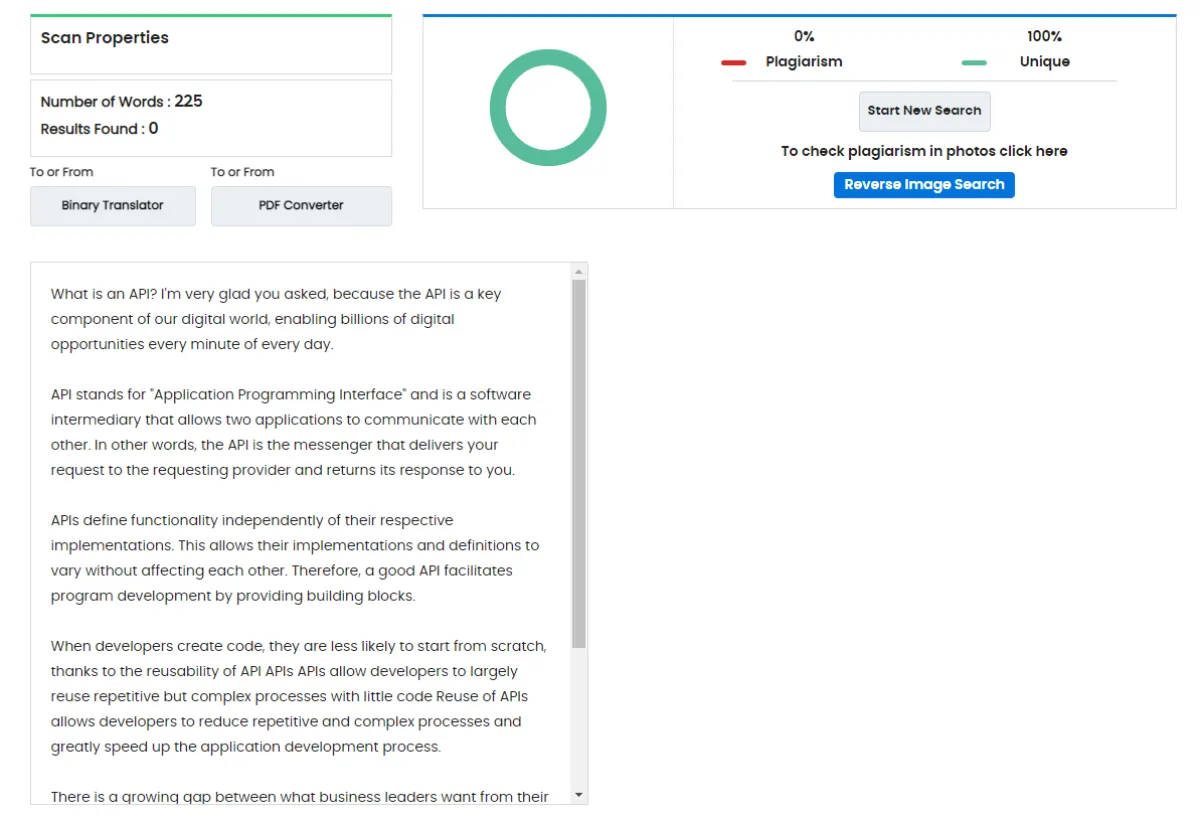This screenshot has height=821, width=1200.
Task: Click the green Unique legend marker
Action: coord(974,62)
